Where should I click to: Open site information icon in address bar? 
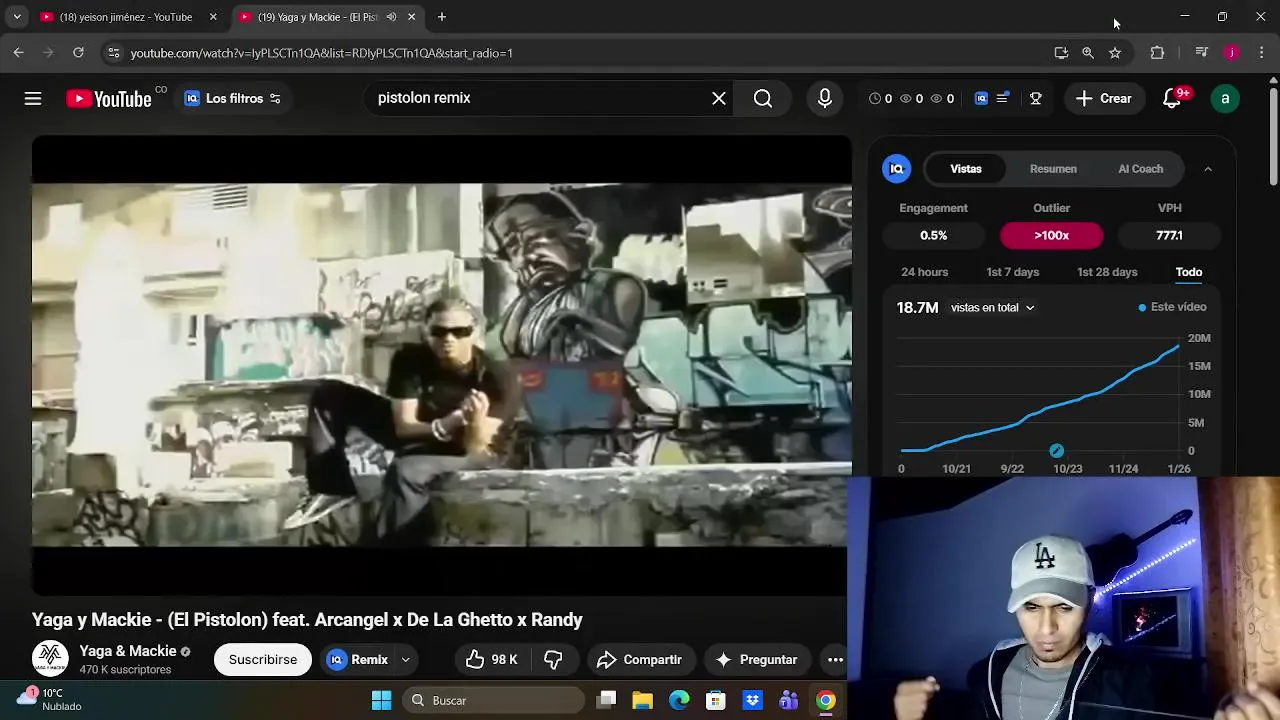click(x=113, y=53)
